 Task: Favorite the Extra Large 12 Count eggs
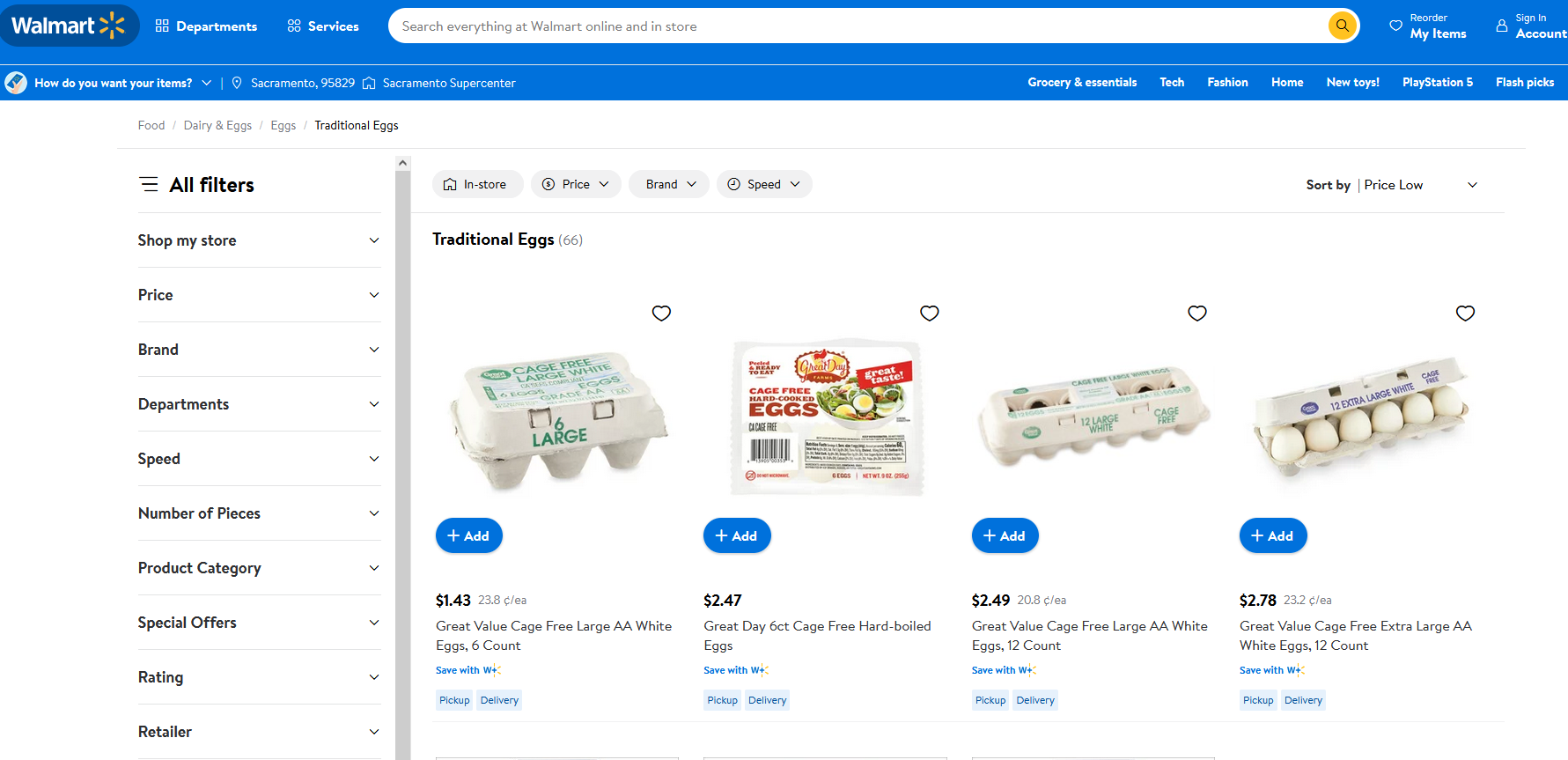1465,314
